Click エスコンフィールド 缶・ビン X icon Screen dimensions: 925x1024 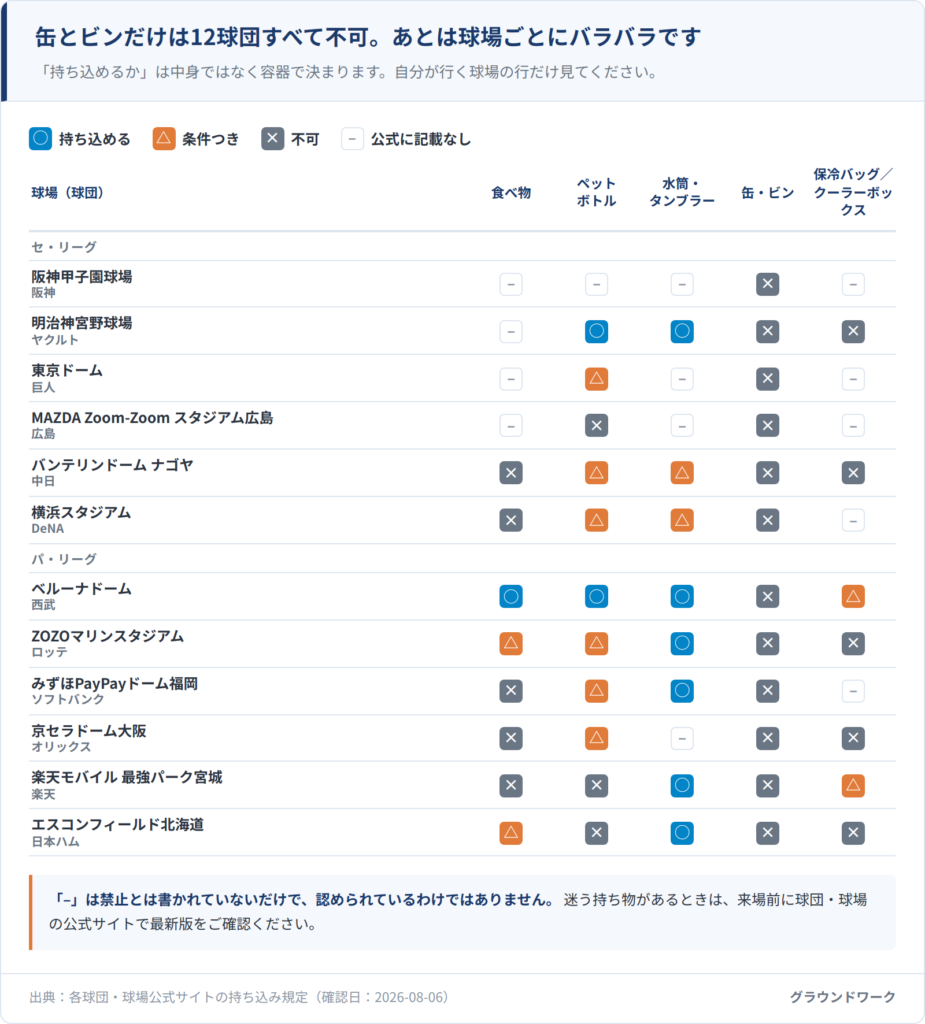768,833
